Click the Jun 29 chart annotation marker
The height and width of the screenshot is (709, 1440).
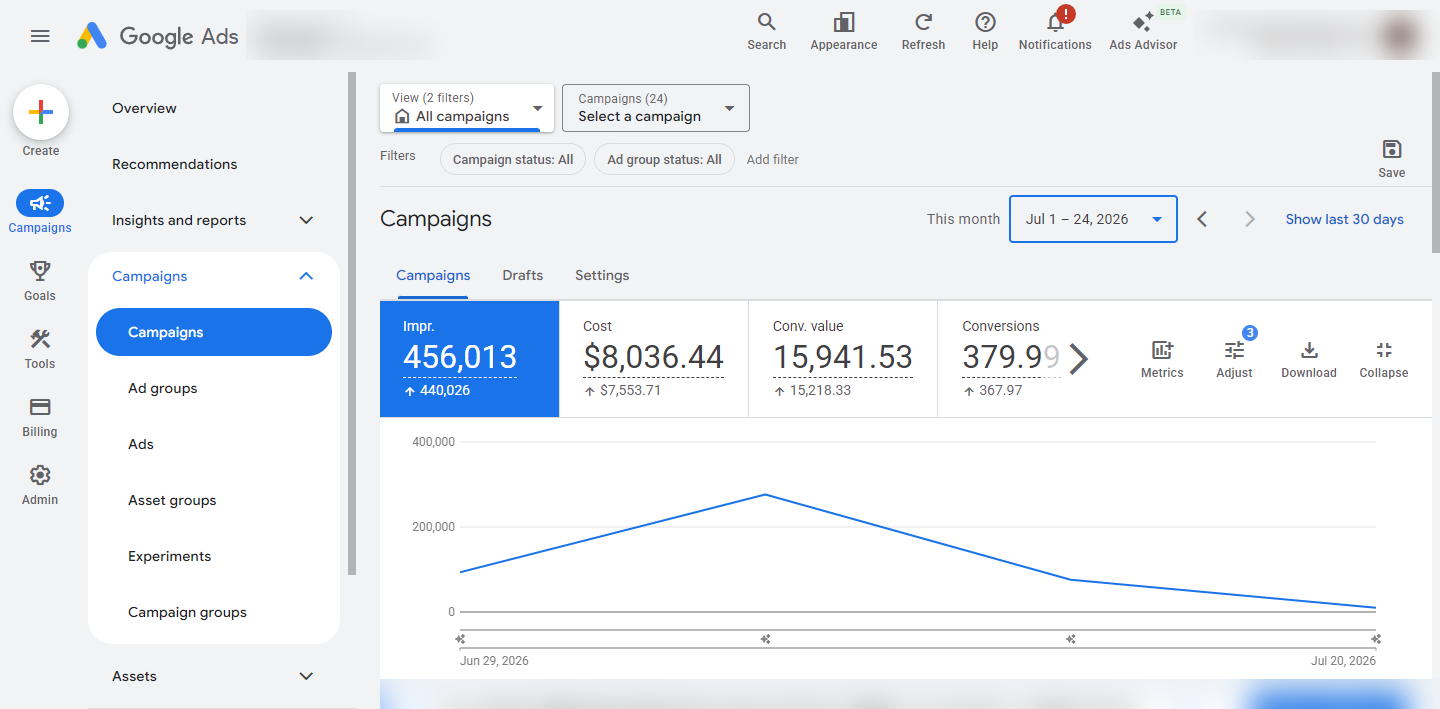(x=460, y=639)
